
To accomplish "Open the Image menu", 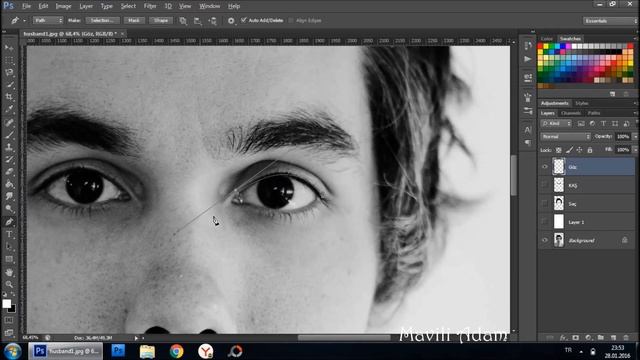I will tap(63, 6).
